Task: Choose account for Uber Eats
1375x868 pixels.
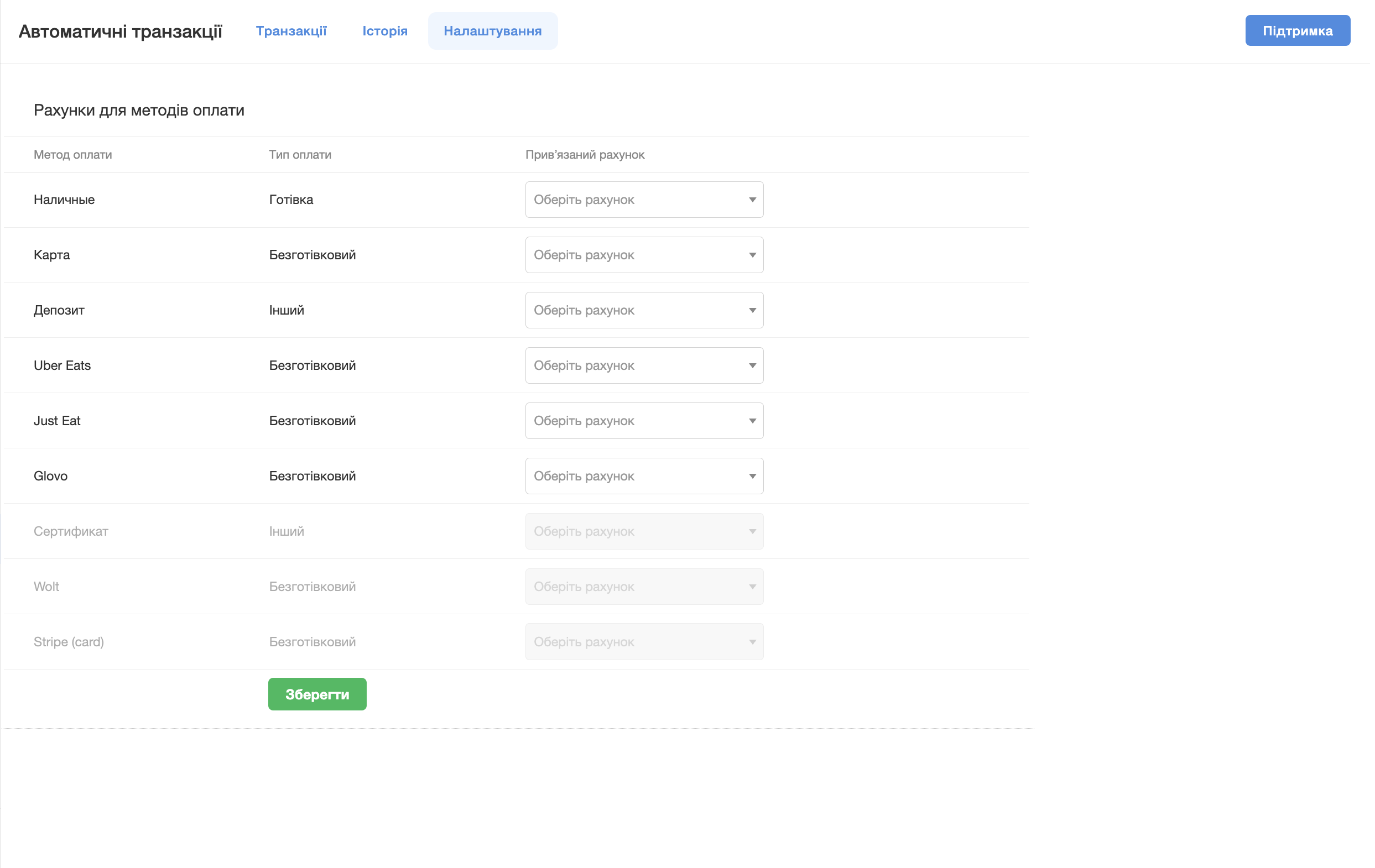Action: point(644,366)
